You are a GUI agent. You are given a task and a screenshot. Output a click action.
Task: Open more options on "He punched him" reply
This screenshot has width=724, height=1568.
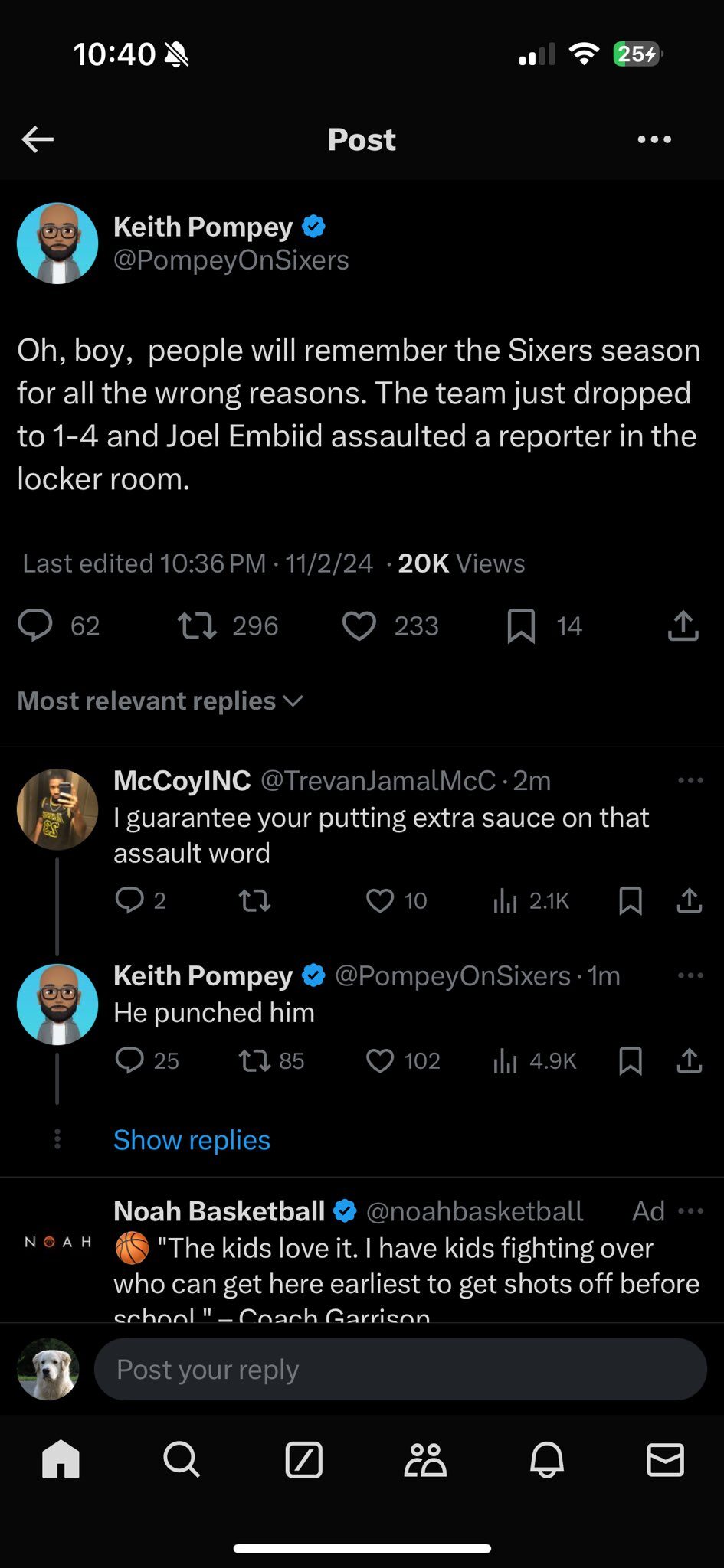coord(690,975)
